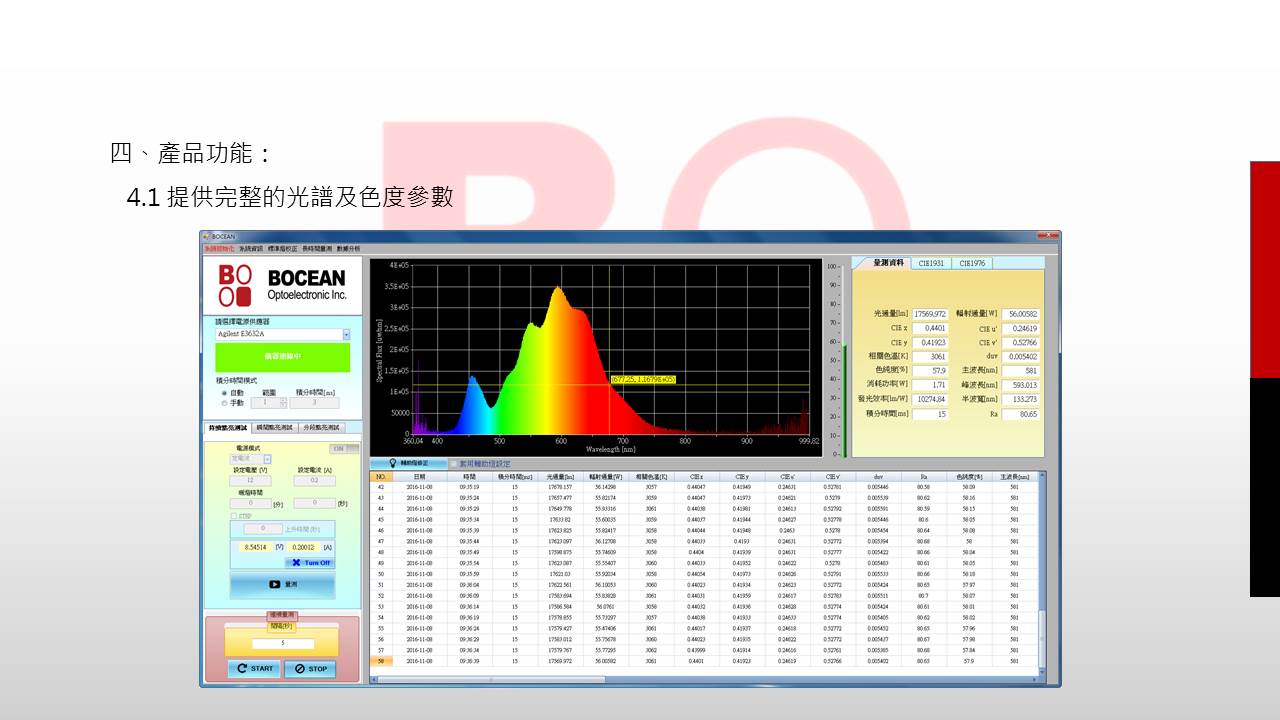This screenshot has height=720, width=1280.
Task: Select the 自動 integration time mode
Action: (224, 393)
